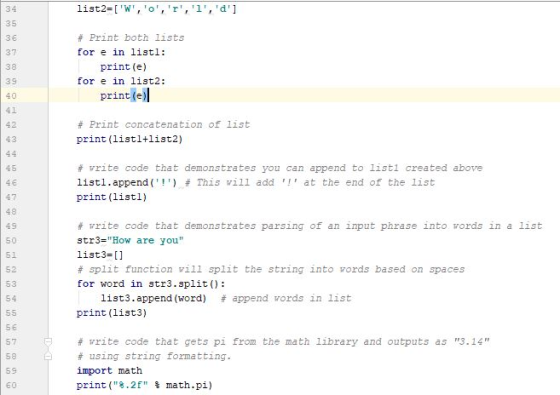Click comment 'This will add '!' at the end'
This screenshot has width=560, height=395.
pyautogui.click(x=310, y=182)
